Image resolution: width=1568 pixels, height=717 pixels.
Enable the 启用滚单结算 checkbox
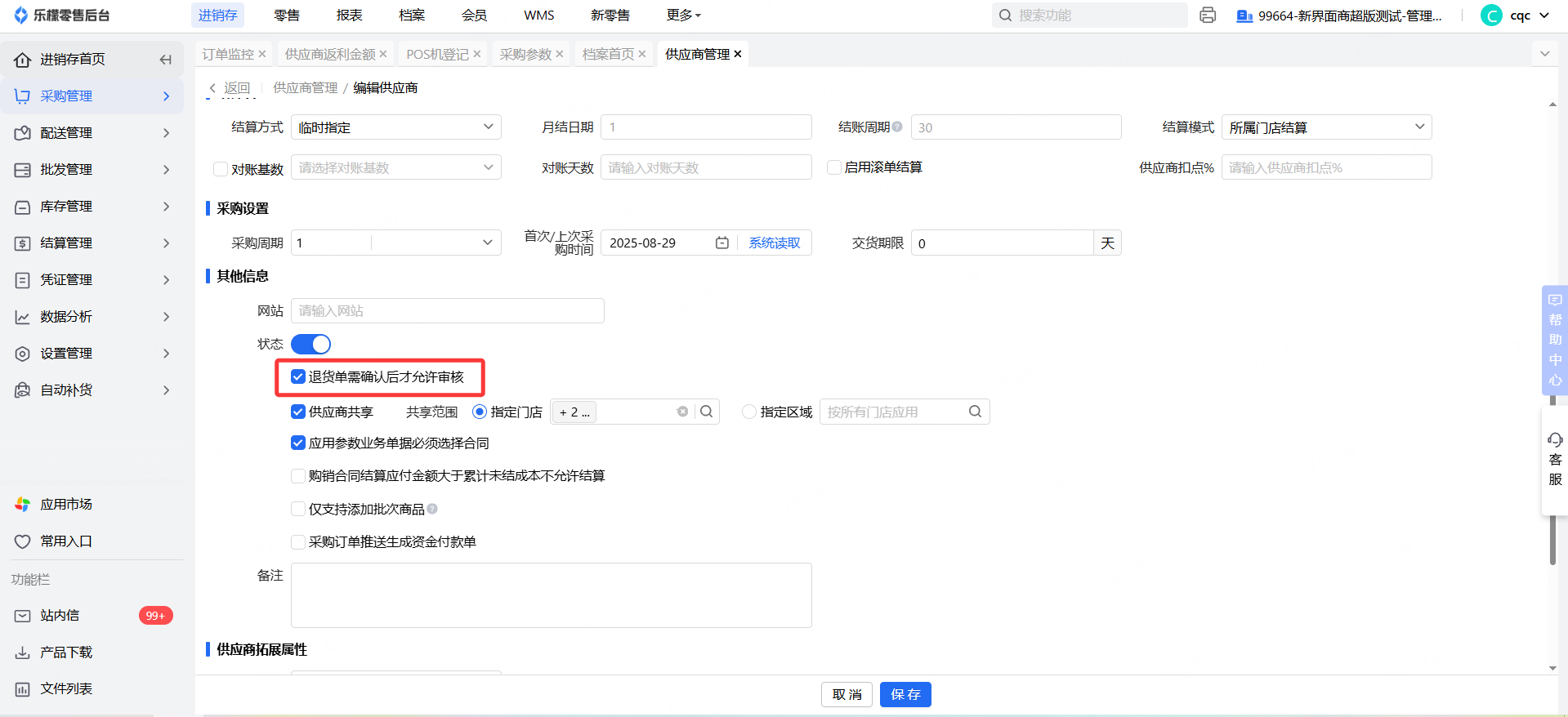[834, 167]
